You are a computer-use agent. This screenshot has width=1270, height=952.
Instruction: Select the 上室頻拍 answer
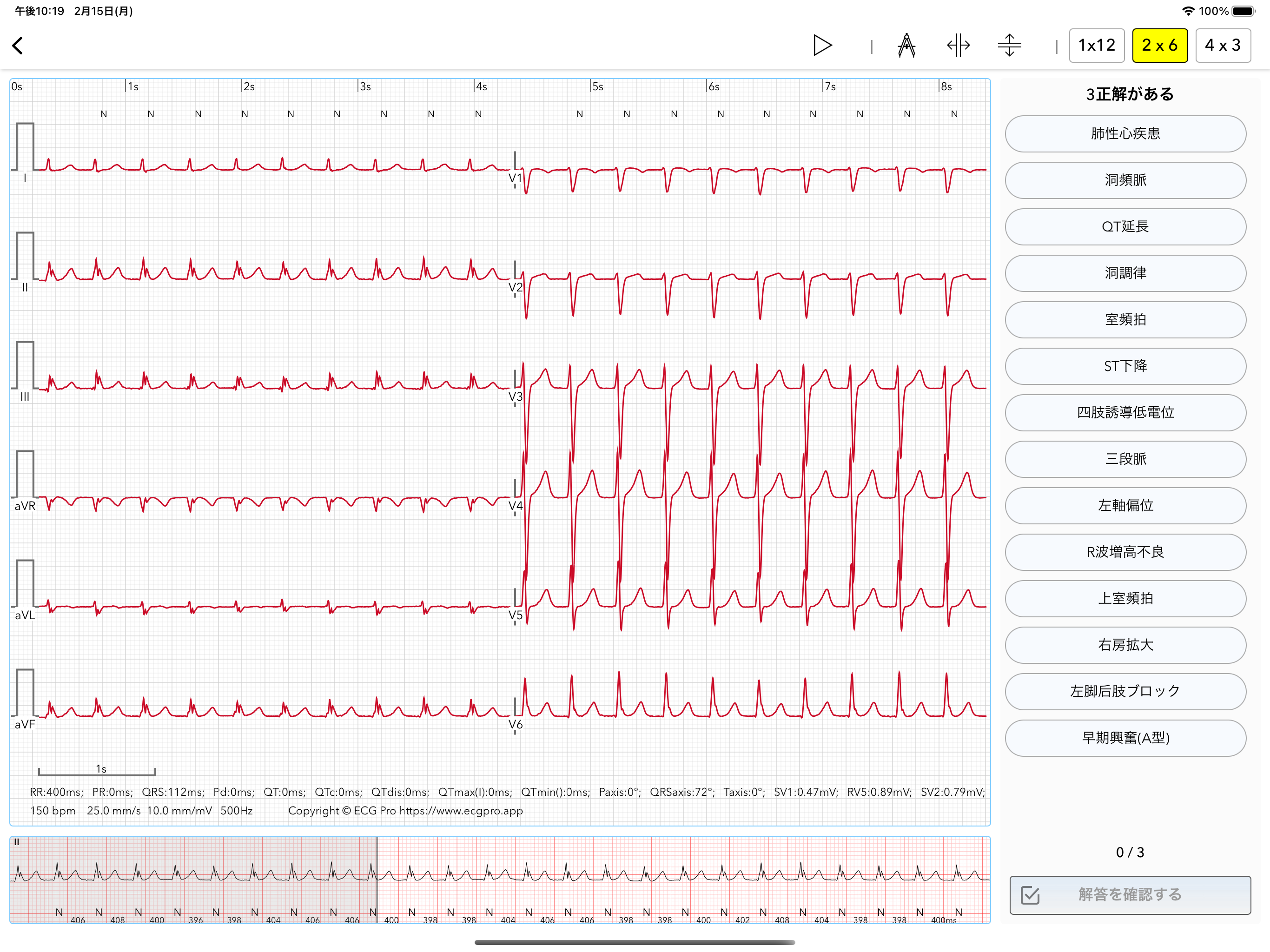pos(1125,598)
